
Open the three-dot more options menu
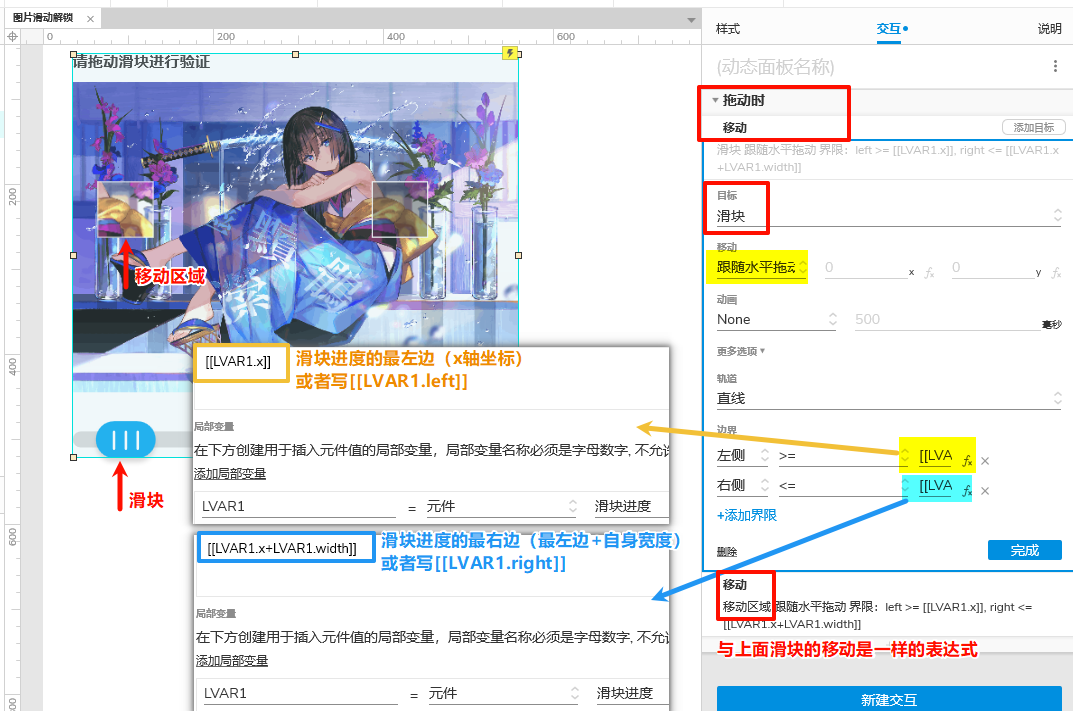[x=1055, y=66]
